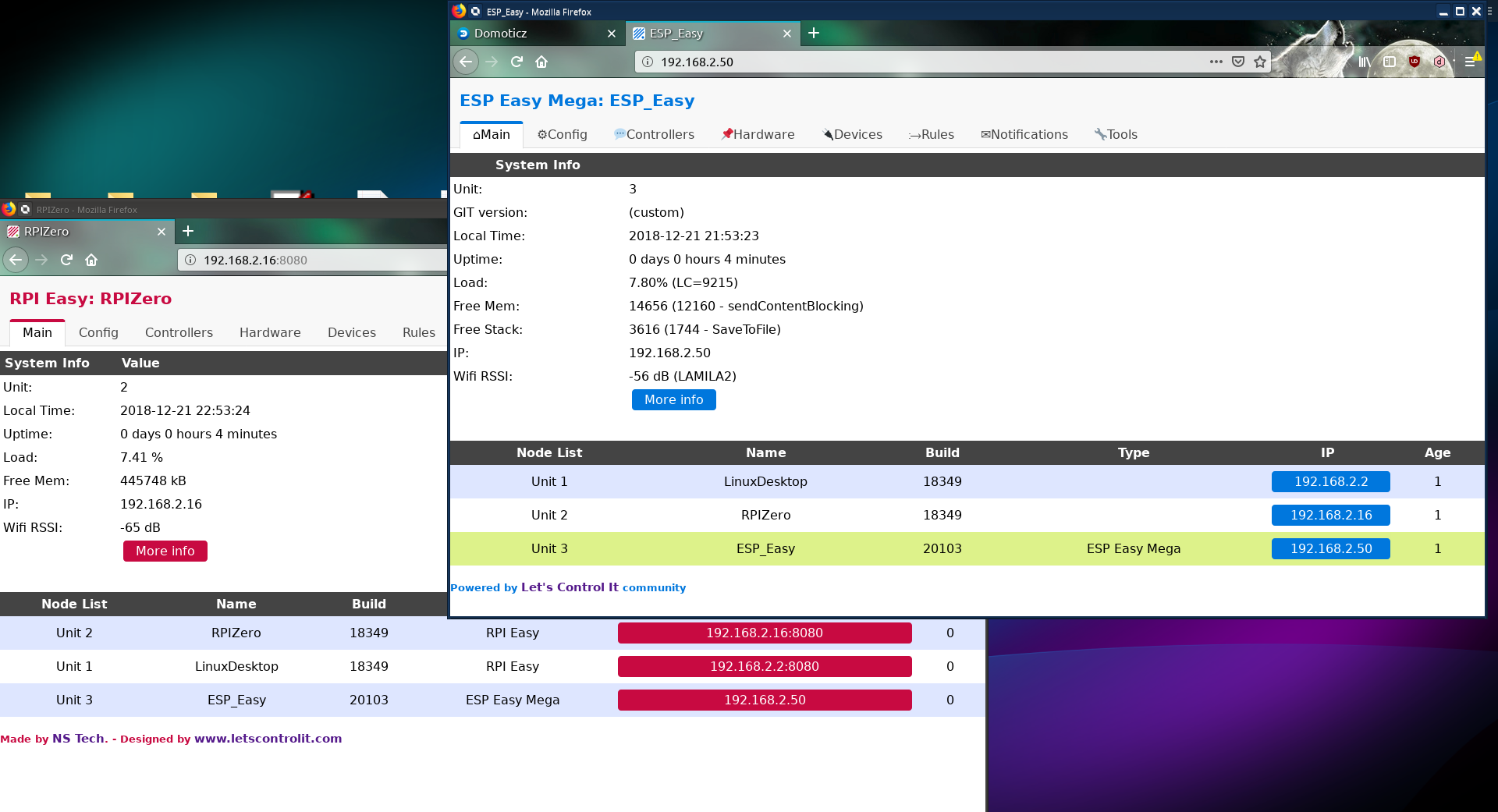This screenshot has width=1498, height=812.
Task: Click blue More info button
Action: (x=674, y=399)
